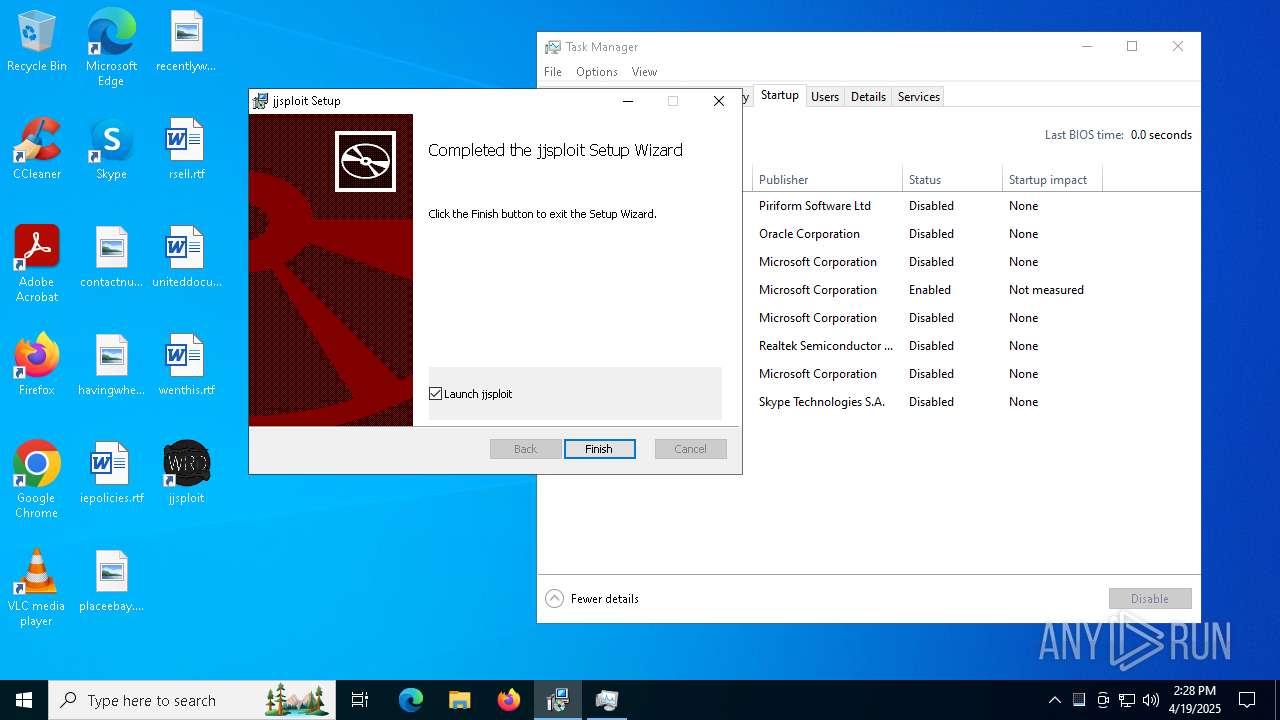Open File Explorer from the taskbar
Viewport: 1280px width, 720px height.
(459, 700)
